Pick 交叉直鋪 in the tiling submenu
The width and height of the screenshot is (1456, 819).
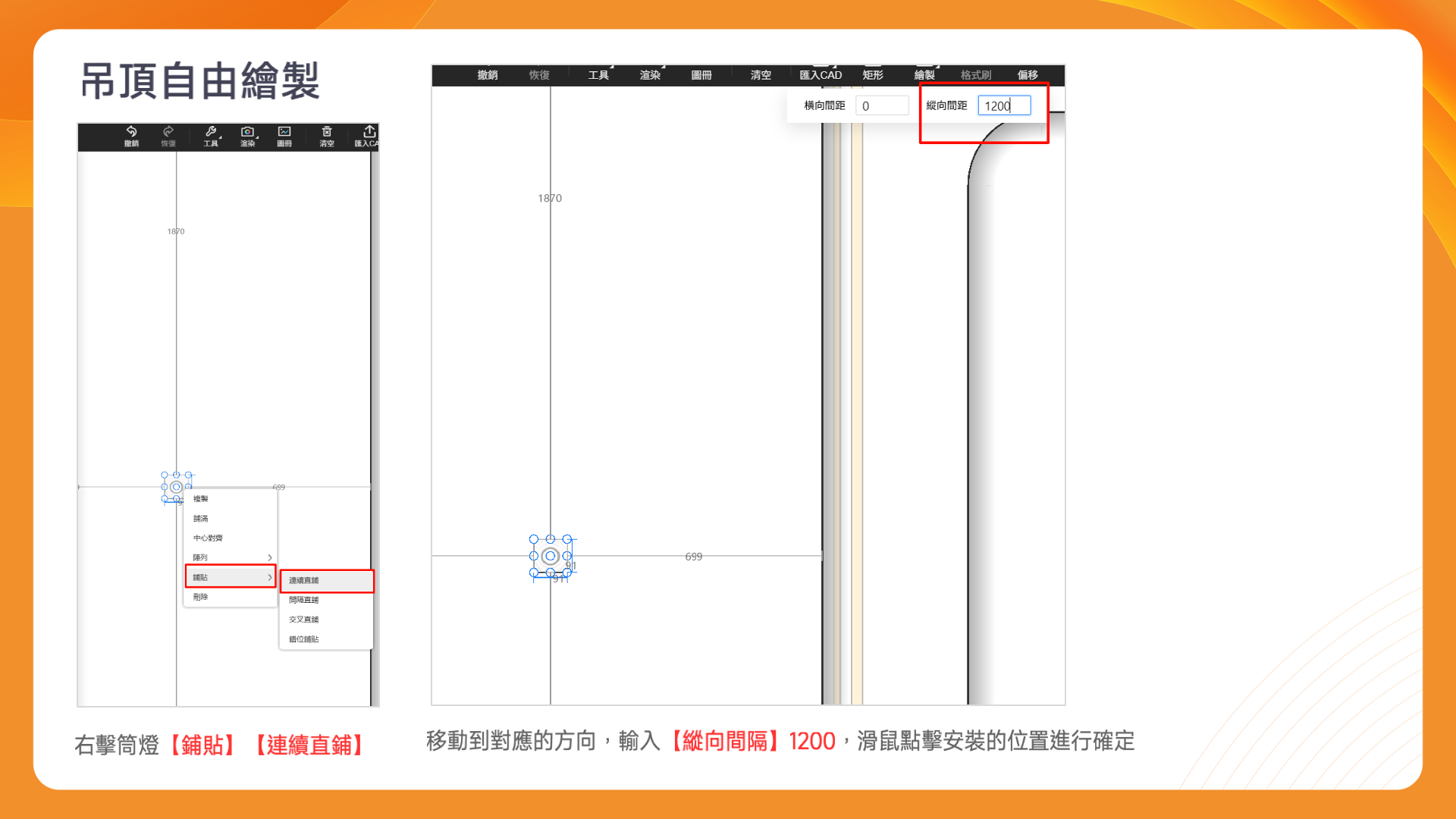point(304,620)
